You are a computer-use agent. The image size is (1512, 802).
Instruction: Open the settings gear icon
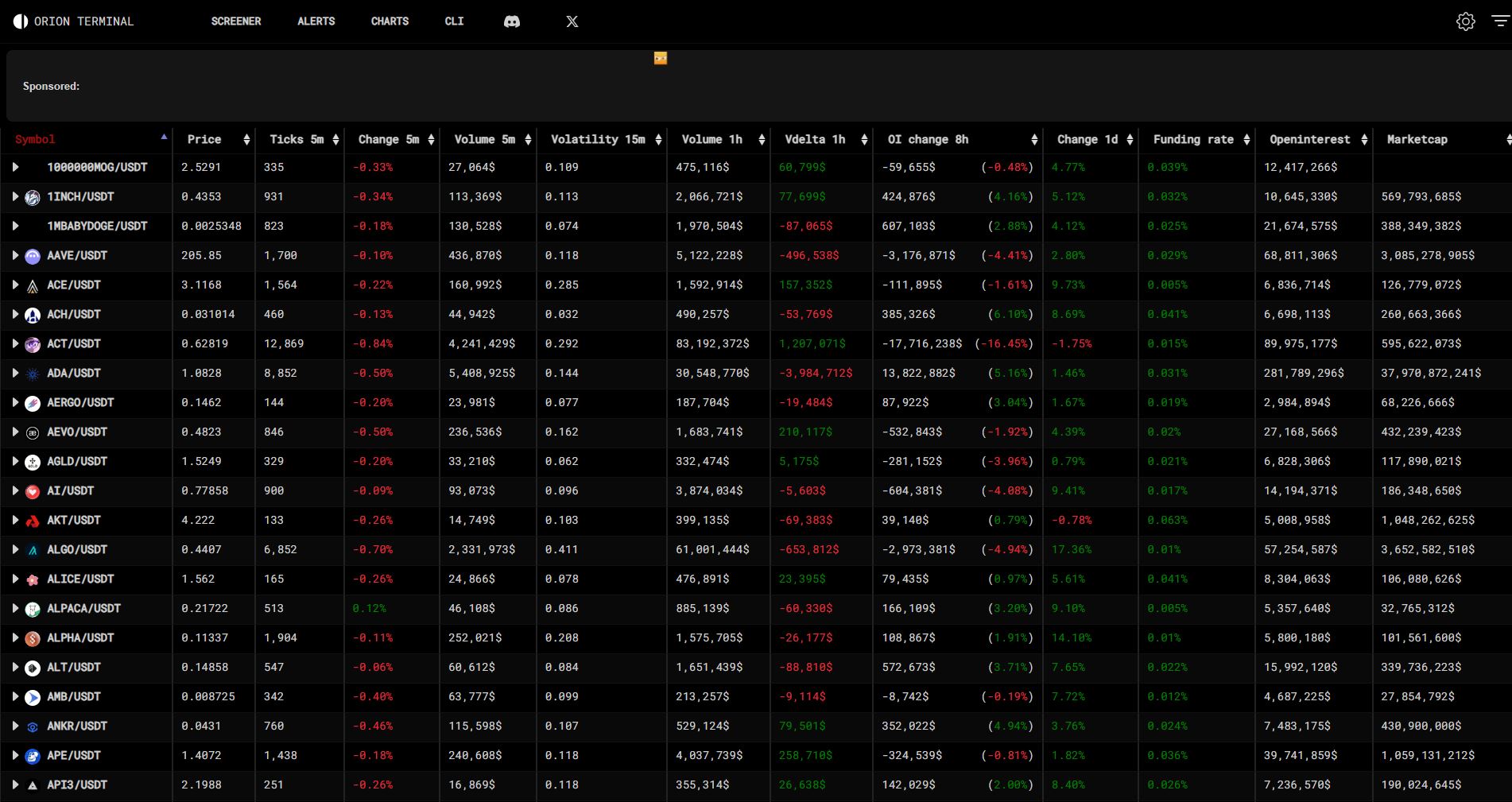point(1465,21)
